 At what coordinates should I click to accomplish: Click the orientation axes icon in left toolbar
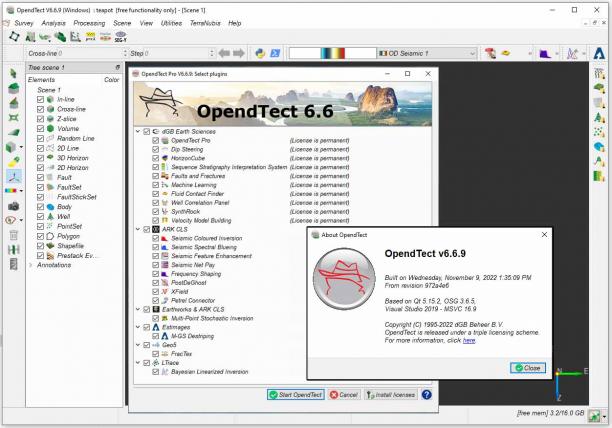14,177
